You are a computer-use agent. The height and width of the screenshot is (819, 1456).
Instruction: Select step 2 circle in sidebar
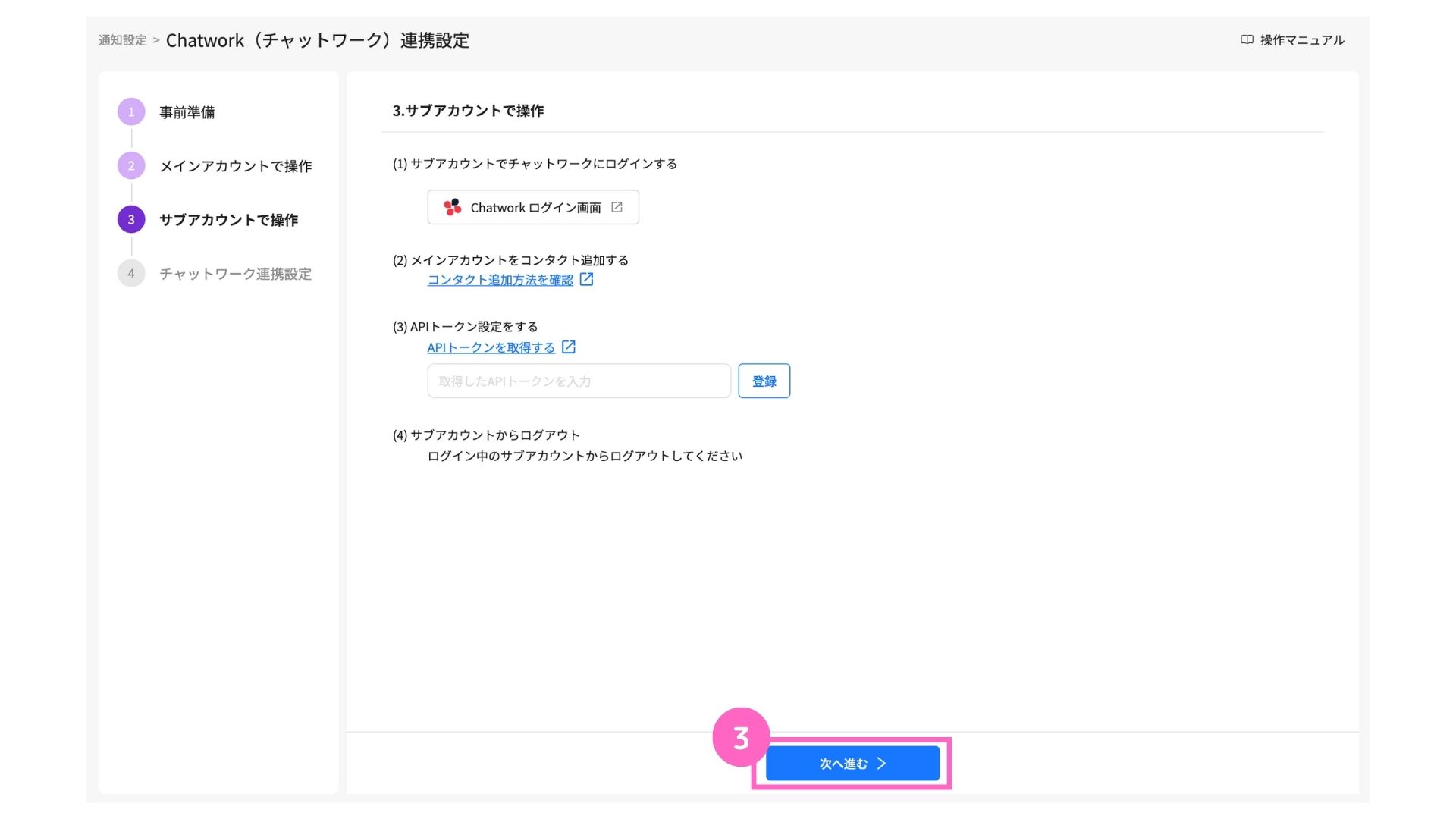(x=131, y=165)
